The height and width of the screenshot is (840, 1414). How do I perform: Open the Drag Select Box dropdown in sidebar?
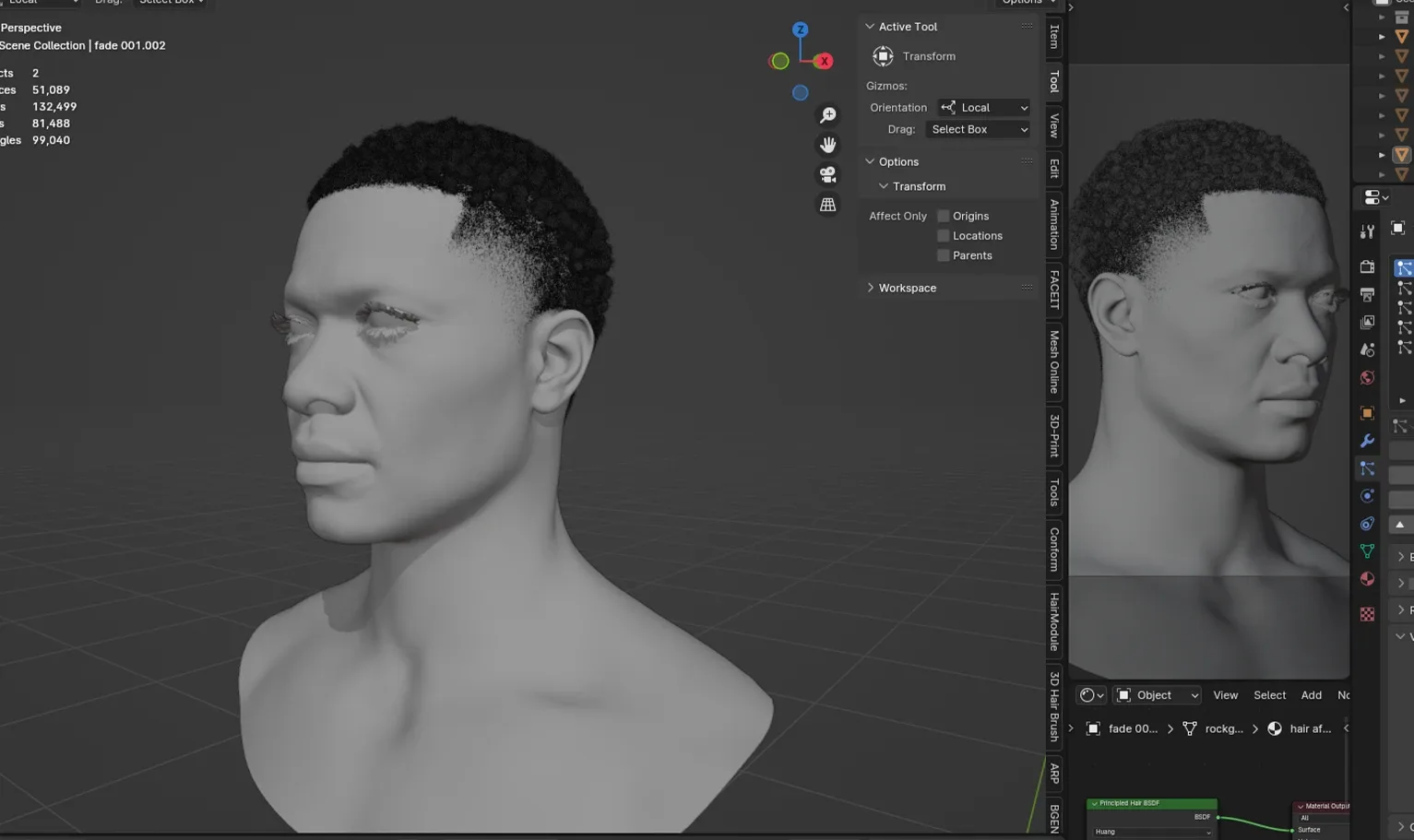tap(978, 130)
